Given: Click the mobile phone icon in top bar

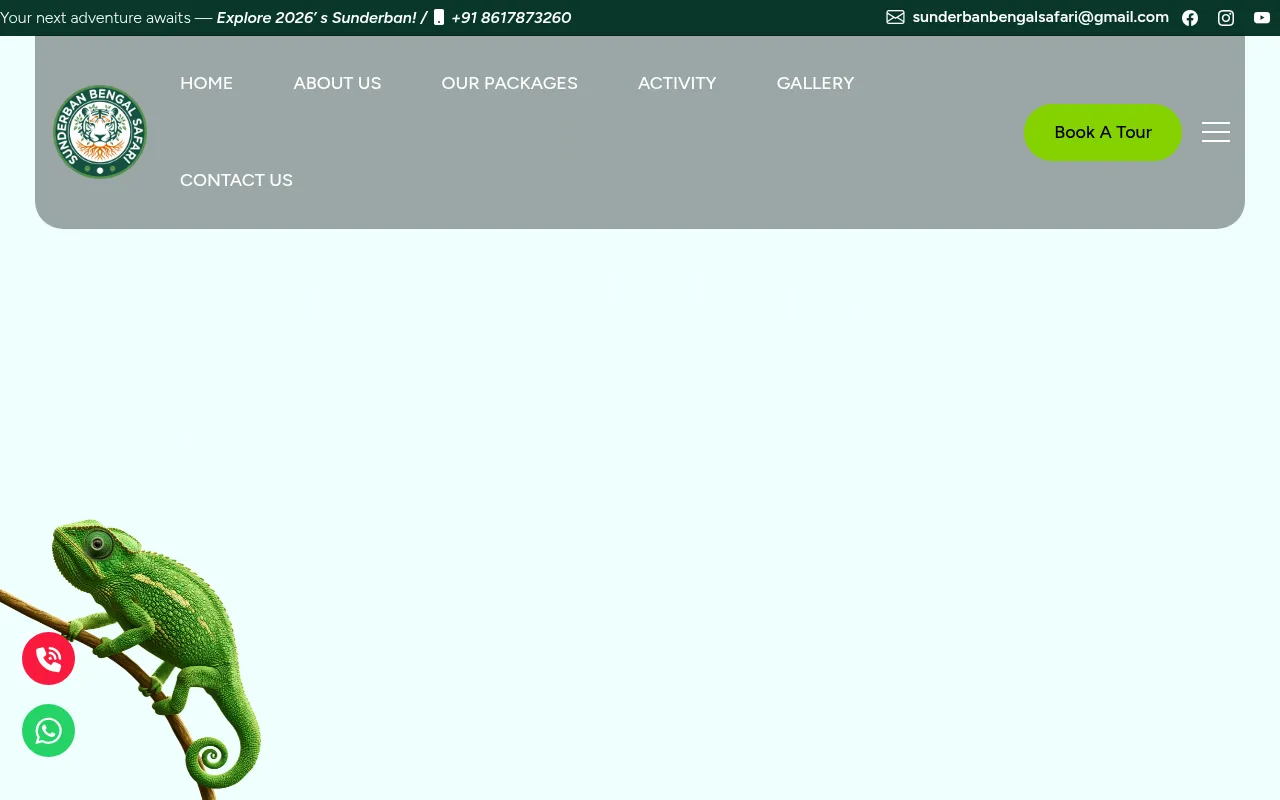Looking at the screenshot, I should click(x=439, y=17).
